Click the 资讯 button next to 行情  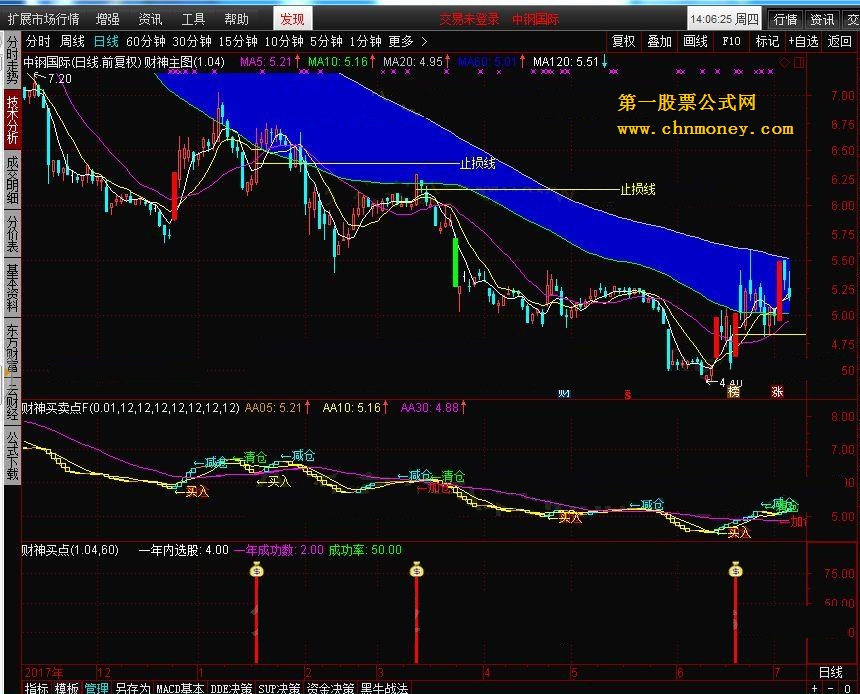[822, 20]
